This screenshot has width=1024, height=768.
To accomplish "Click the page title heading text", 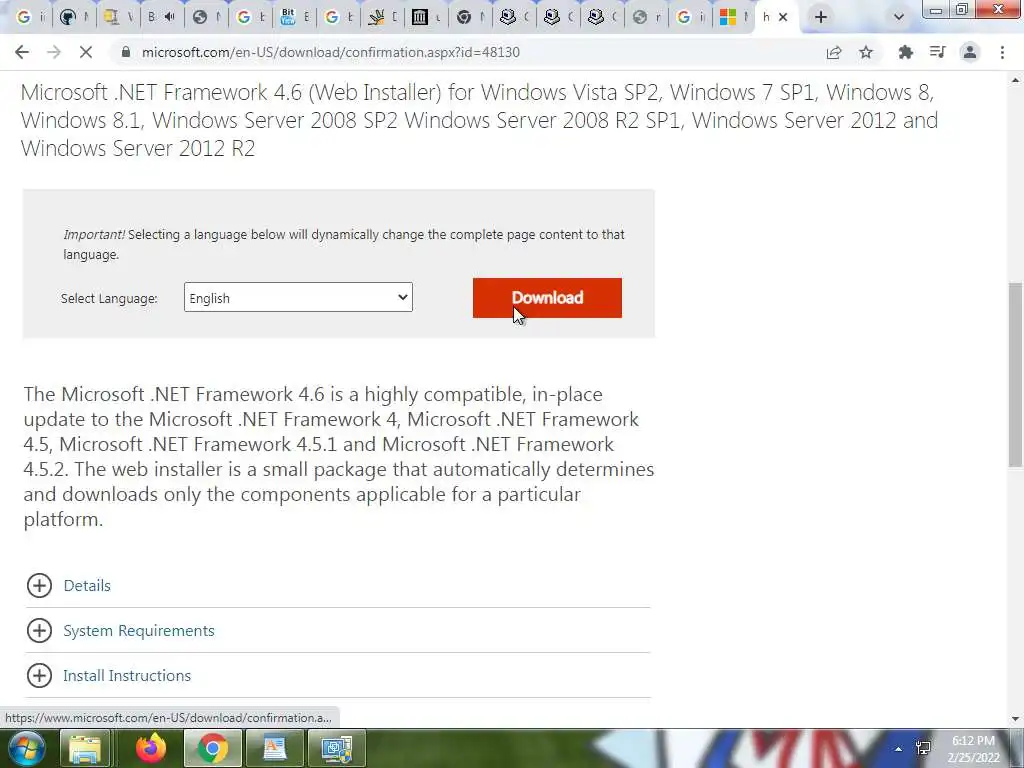I will click(x=479, y=120).
